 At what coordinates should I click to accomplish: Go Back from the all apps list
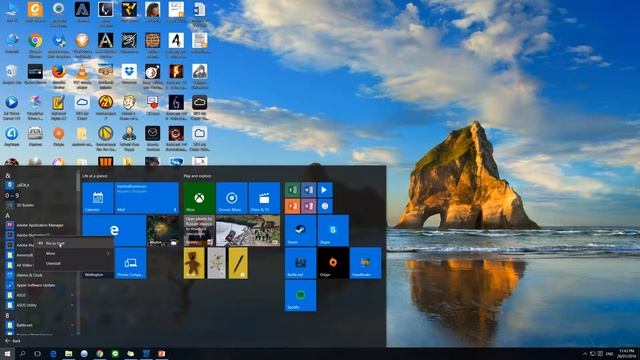pyautogui.click(x=13, y=341)
